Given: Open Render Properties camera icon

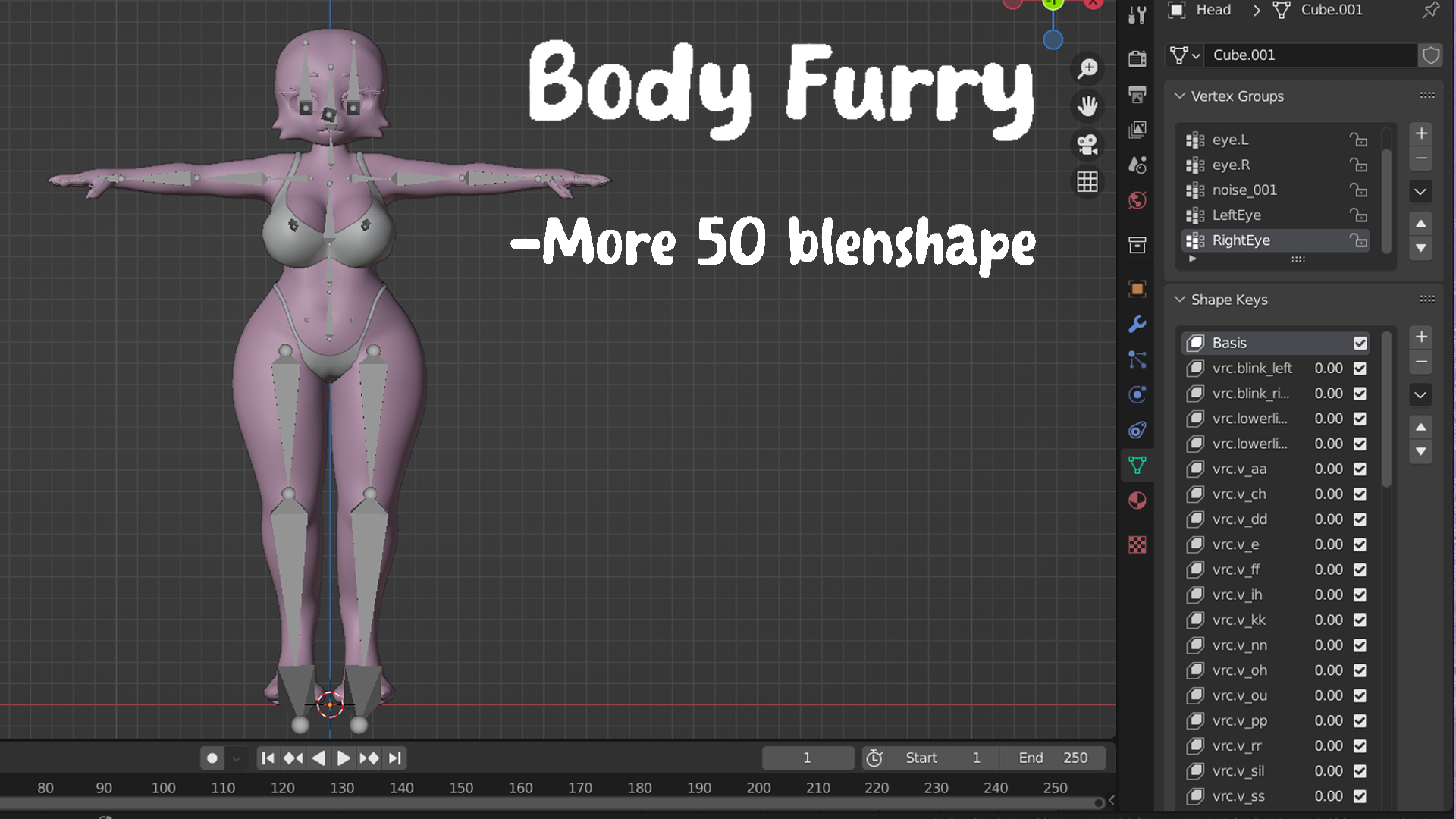Looking at the screenshot, I should click(1137, 57).
